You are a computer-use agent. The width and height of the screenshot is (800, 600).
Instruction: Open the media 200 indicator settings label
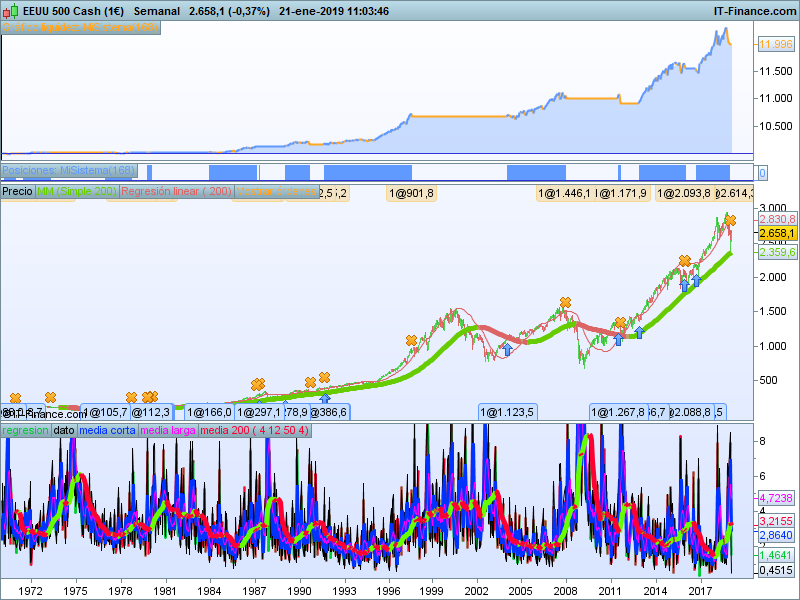coord(254,430)
